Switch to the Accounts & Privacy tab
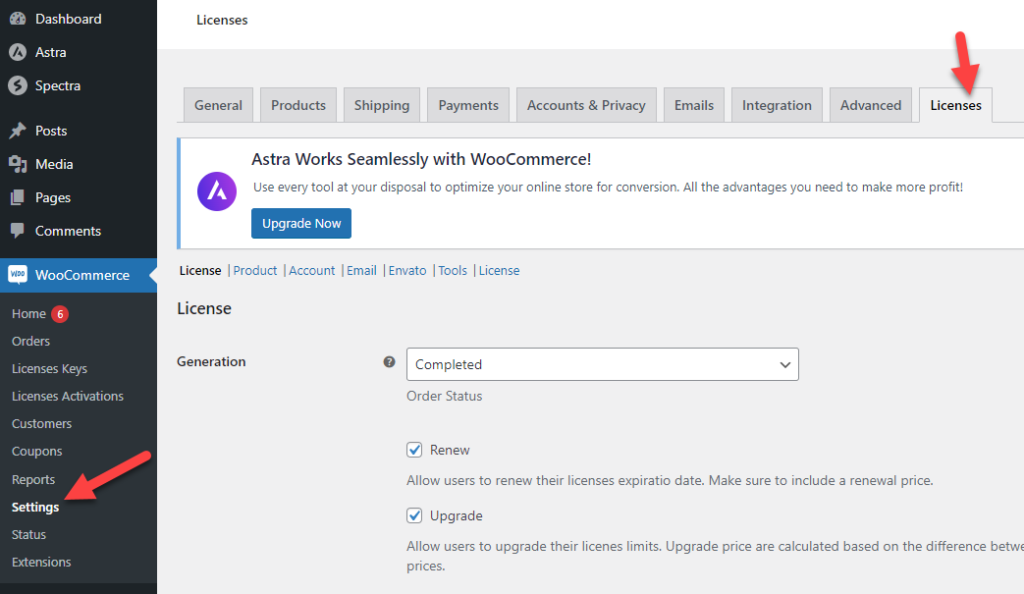 (x=586, y=105)
